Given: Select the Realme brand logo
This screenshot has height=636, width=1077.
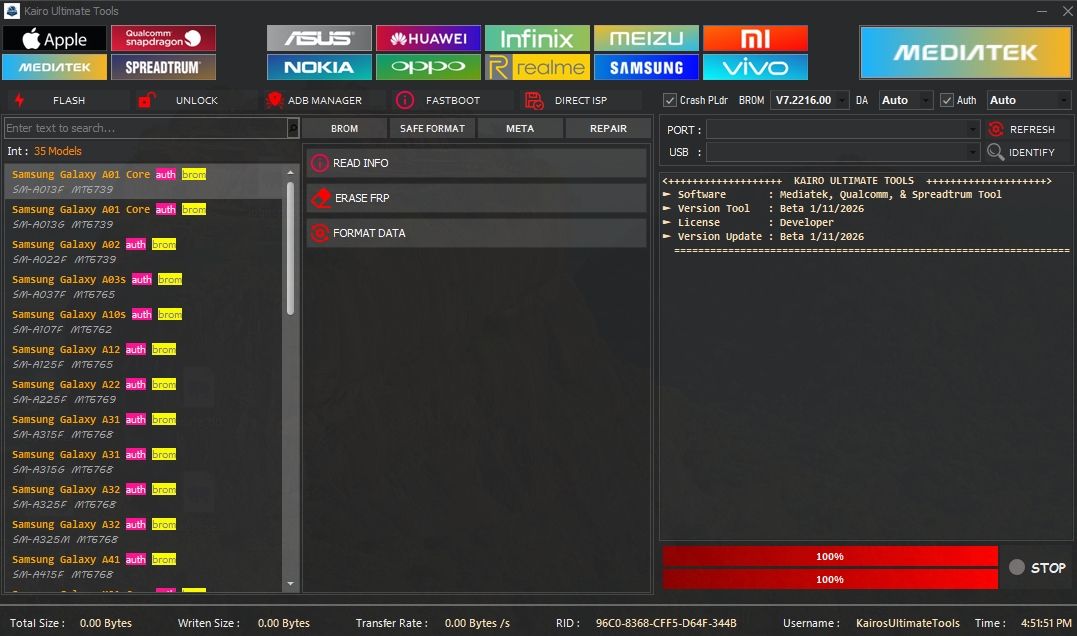Looking at the screenshot, I should click(x=537, y=68).
